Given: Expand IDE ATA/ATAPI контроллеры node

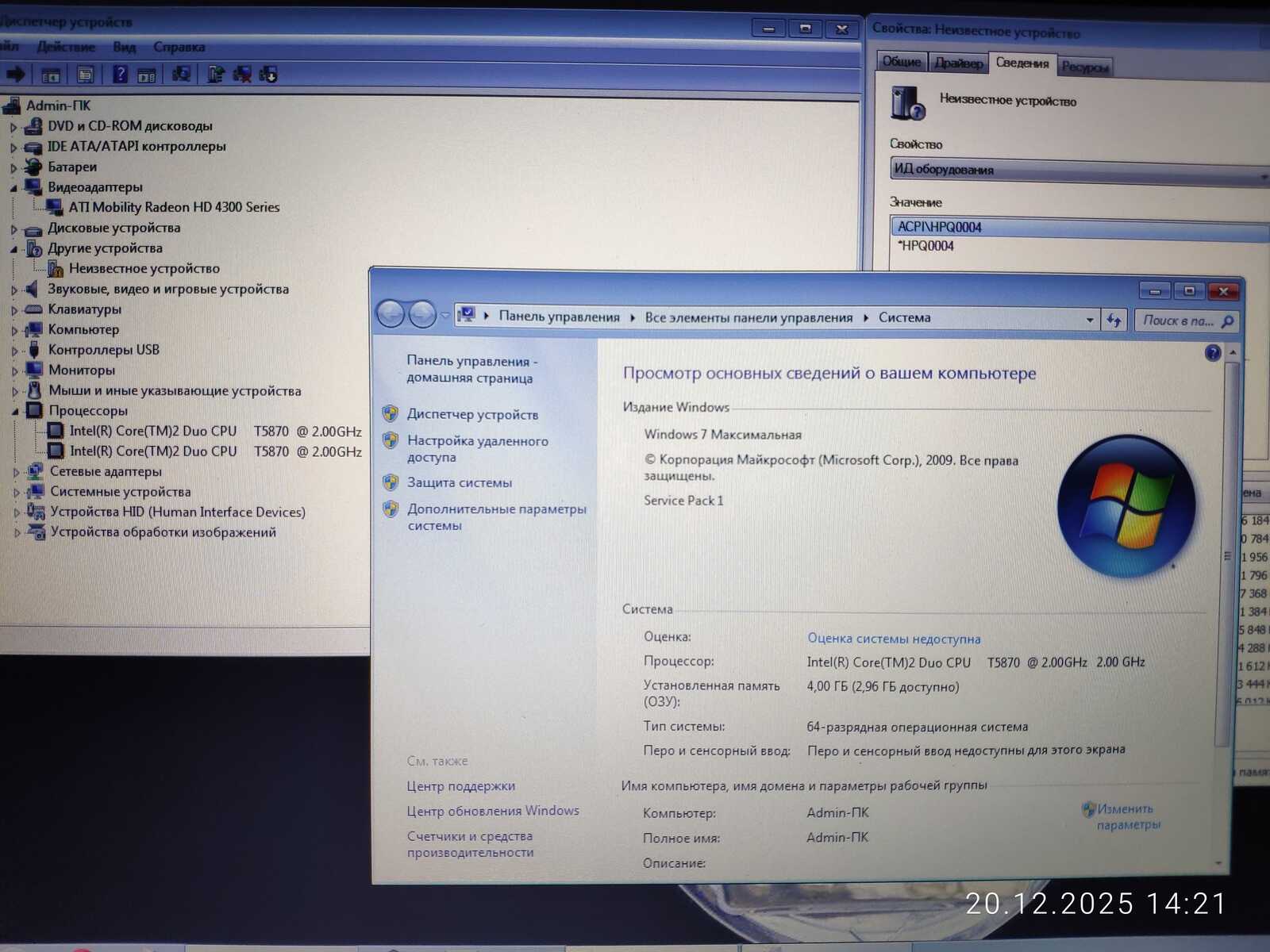Looking at the screenshot, I should tap(13, 148).
